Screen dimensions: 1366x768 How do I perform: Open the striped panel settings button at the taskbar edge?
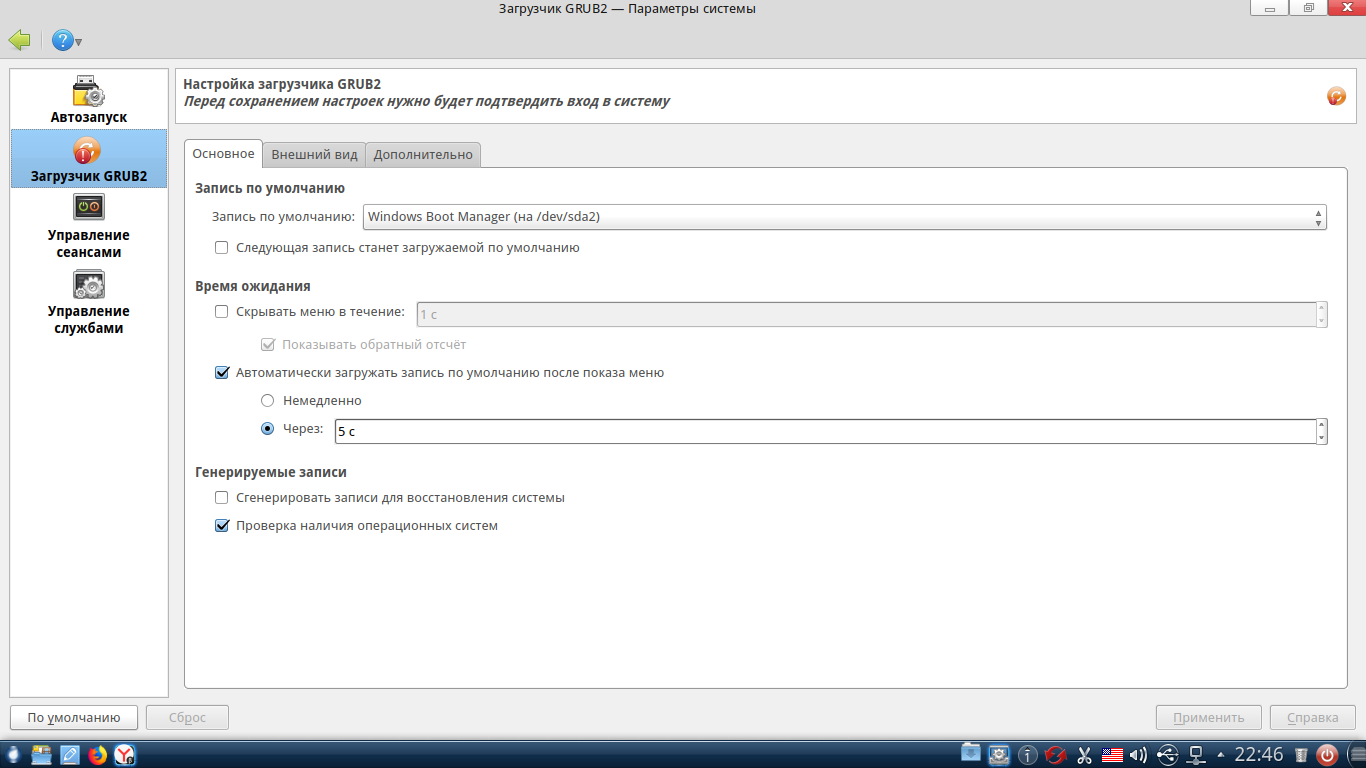coord(1356,755)
